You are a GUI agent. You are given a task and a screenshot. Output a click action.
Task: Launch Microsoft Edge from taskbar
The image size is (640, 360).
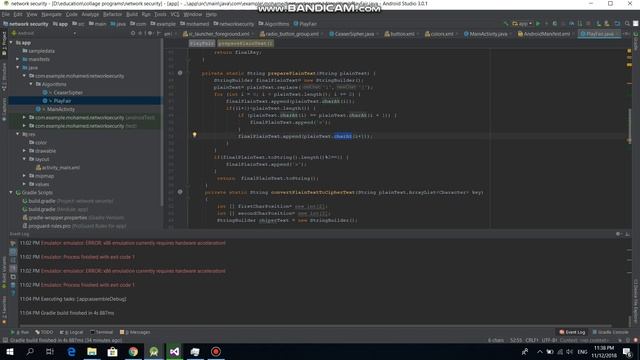[71, 351]
